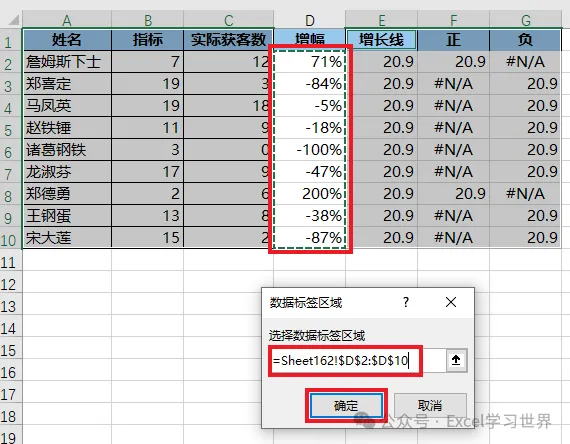Click #N/A in 负 column row 8
This screenshot has height=444, width=570.
coord(525,194)
